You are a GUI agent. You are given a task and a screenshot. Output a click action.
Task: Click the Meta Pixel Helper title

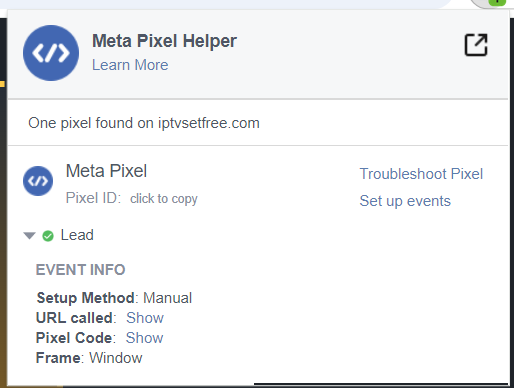click(164, 41)
